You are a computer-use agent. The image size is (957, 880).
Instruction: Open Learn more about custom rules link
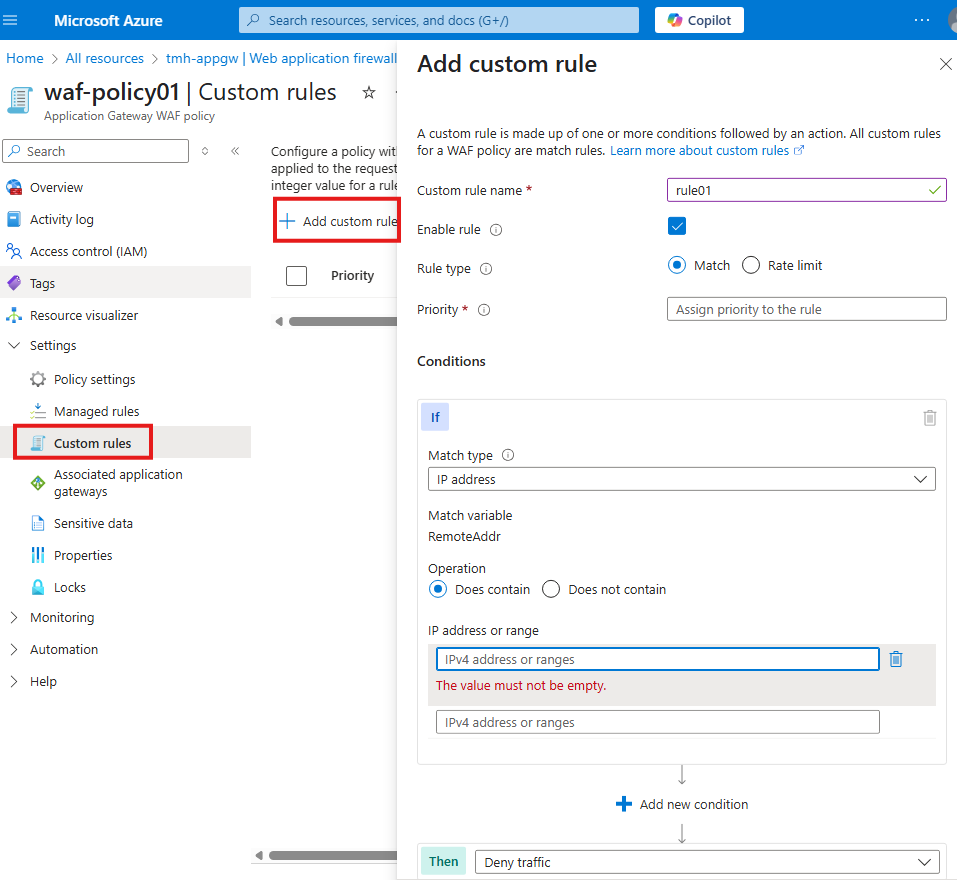(x=707, y=151)
